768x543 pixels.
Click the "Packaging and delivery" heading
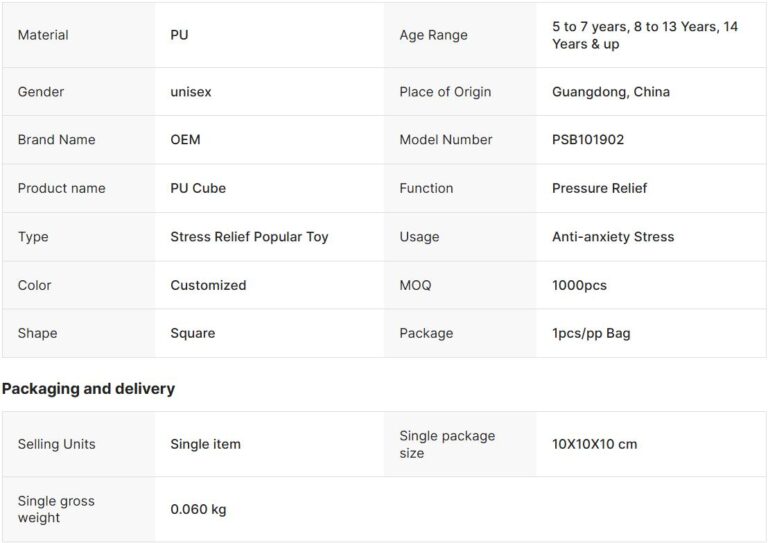point(88,388)
